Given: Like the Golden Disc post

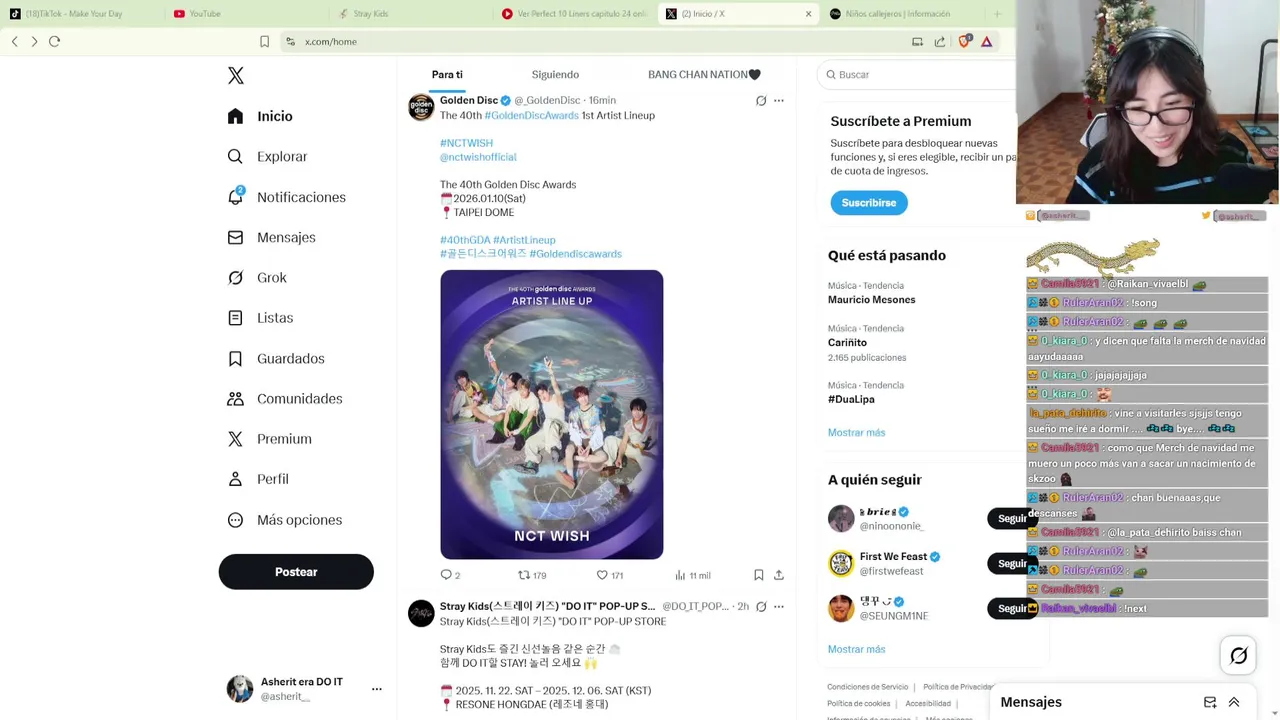Looking at the screenshot, I should (610, 575).
